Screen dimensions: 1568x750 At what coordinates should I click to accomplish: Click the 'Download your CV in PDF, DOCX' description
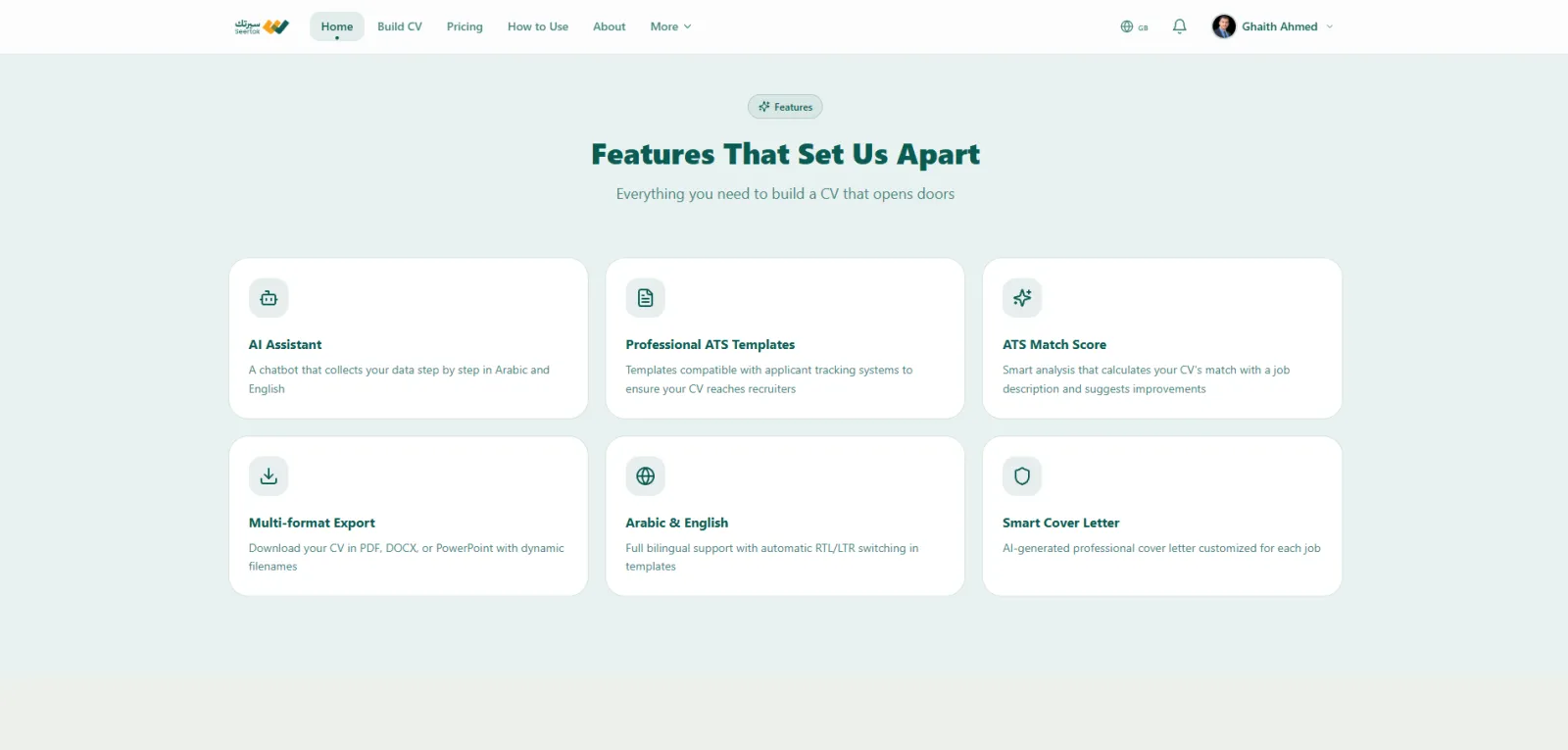[x=407, y=557]
